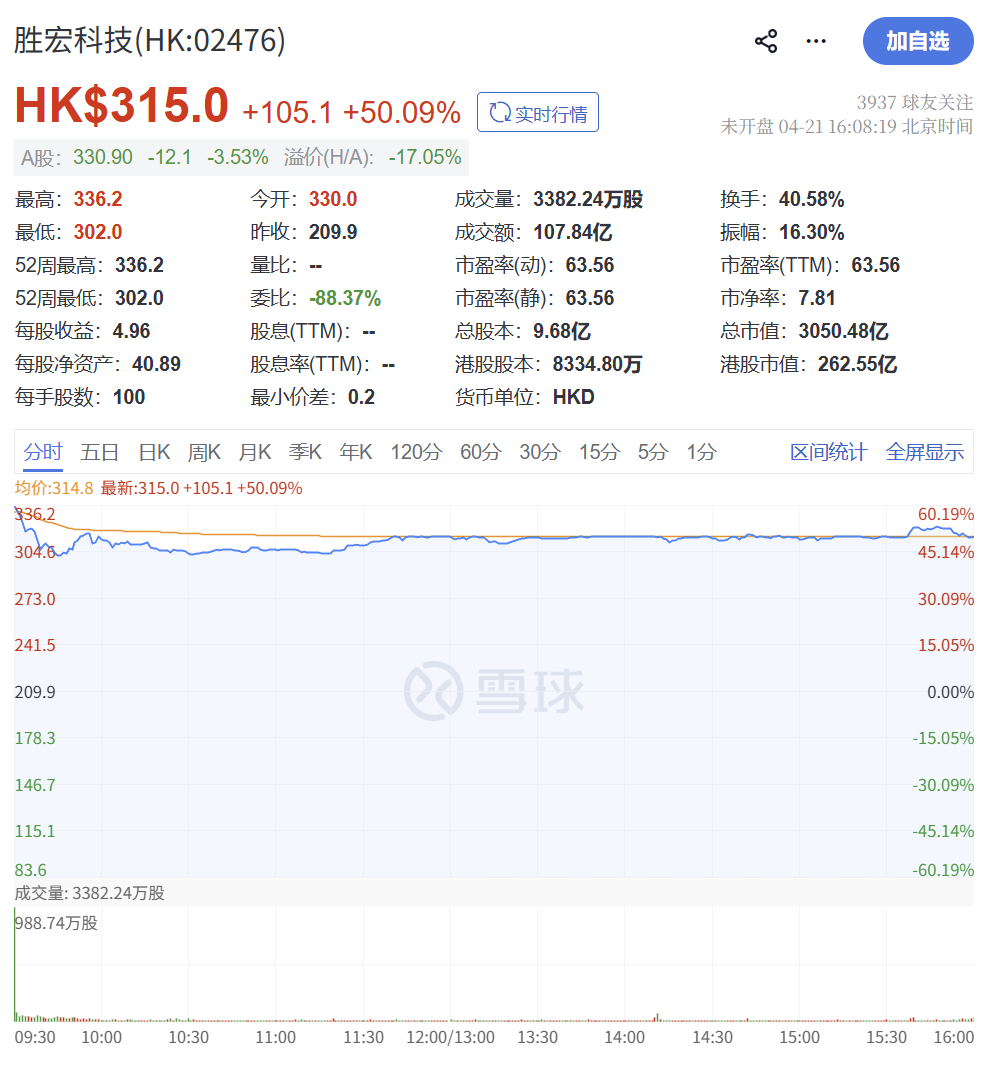This screenshot has height=1066, width=990.
Task: Click the A股 330.90 price value
Action: click(103, 157)
